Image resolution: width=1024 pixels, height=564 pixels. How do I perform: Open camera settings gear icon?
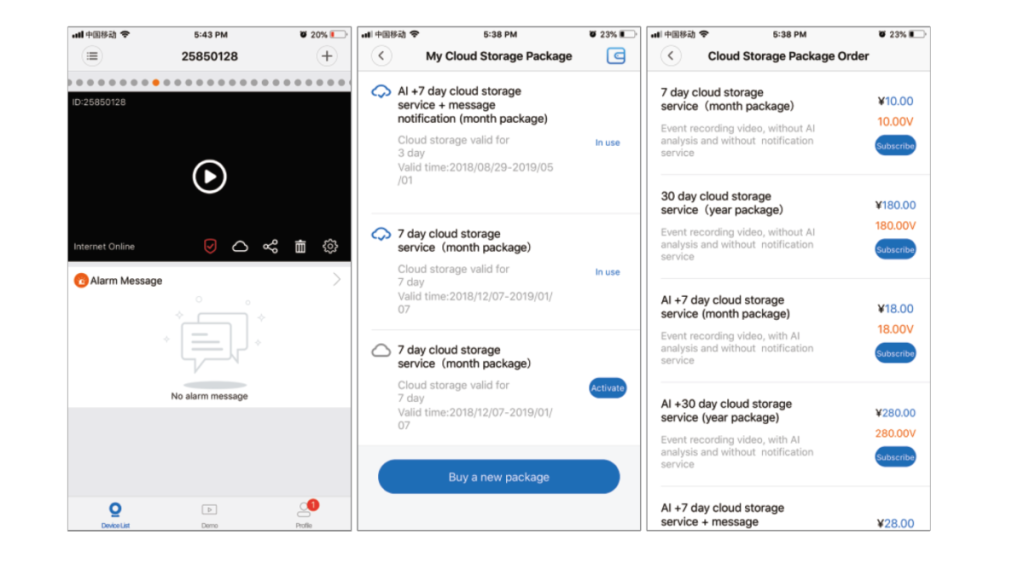click(x=330, y=246)
